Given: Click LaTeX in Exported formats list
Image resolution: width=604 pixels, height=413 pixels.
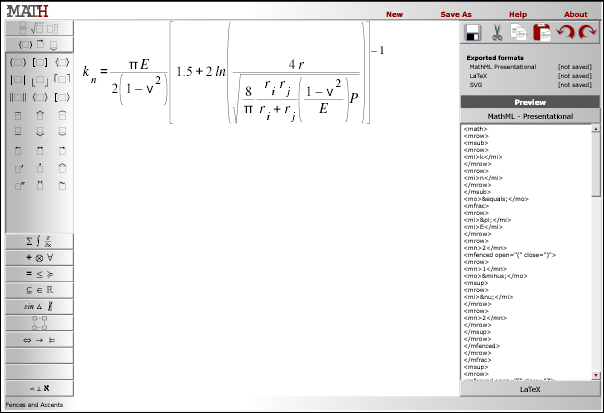Looking at the screenshot, I should click(478, 76).
